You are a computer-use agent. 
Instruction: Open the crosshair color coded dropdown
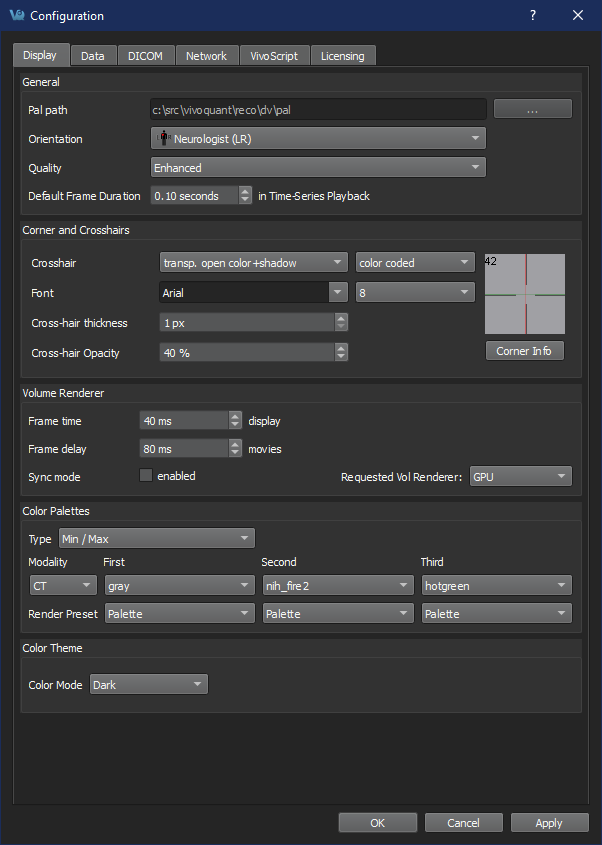tap(415, 263)
